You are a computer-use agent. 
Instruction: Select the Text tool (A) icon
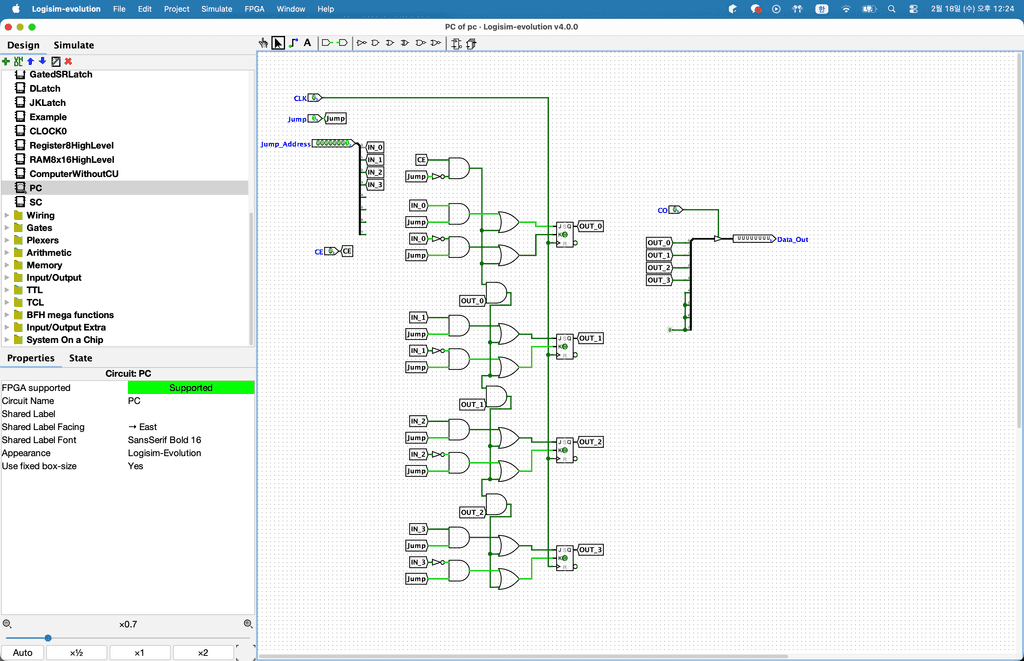point(307,43)
